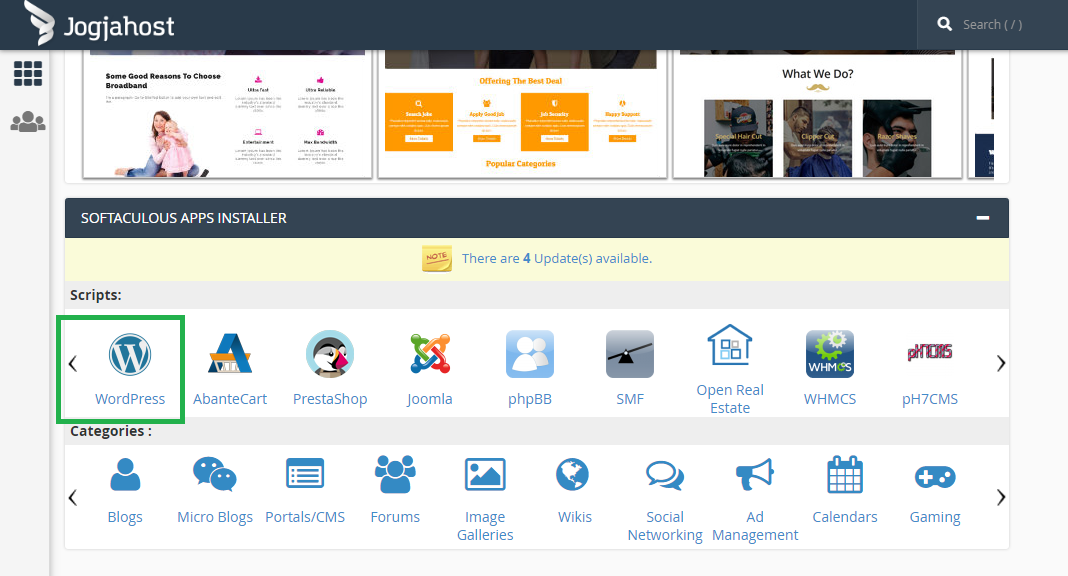Open the Joomla script installer

430,354
